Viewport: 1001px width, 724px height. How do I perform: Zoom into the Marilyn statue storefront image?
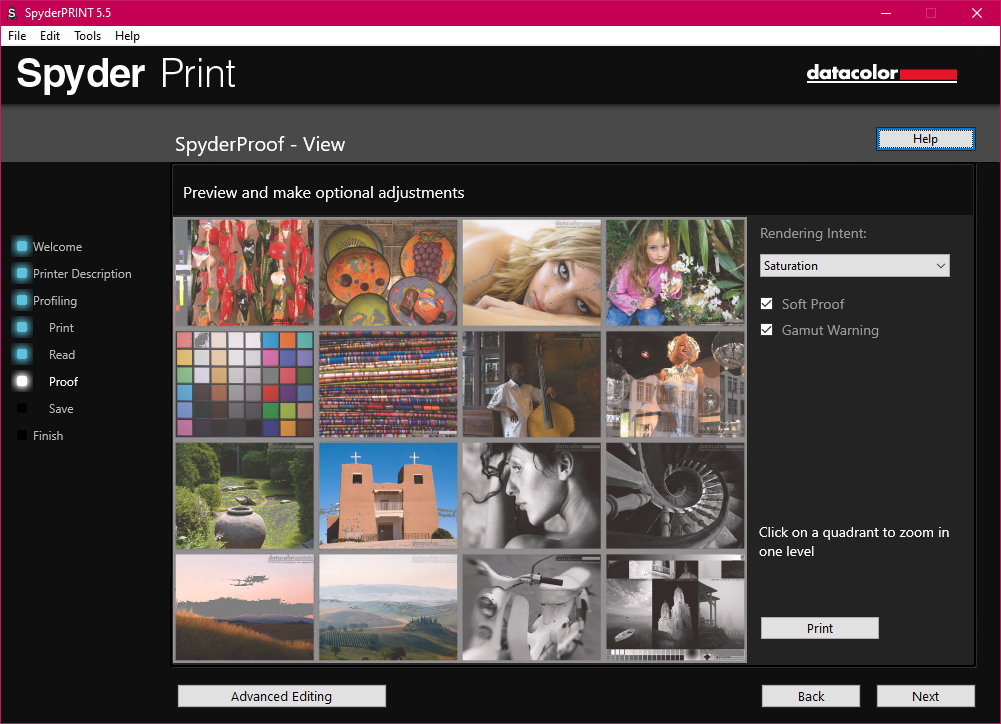pos(675,384)
